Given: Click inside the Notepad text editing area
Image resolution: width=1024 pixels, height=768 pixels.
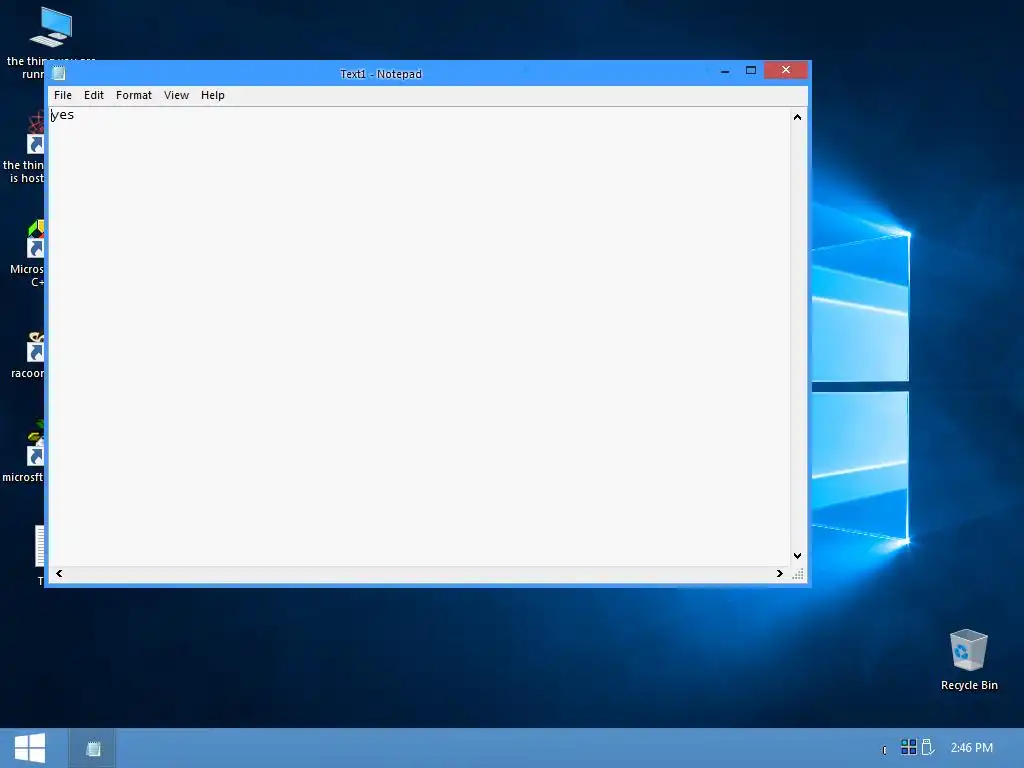Looking at the screenshot, I should coord(419,336).
